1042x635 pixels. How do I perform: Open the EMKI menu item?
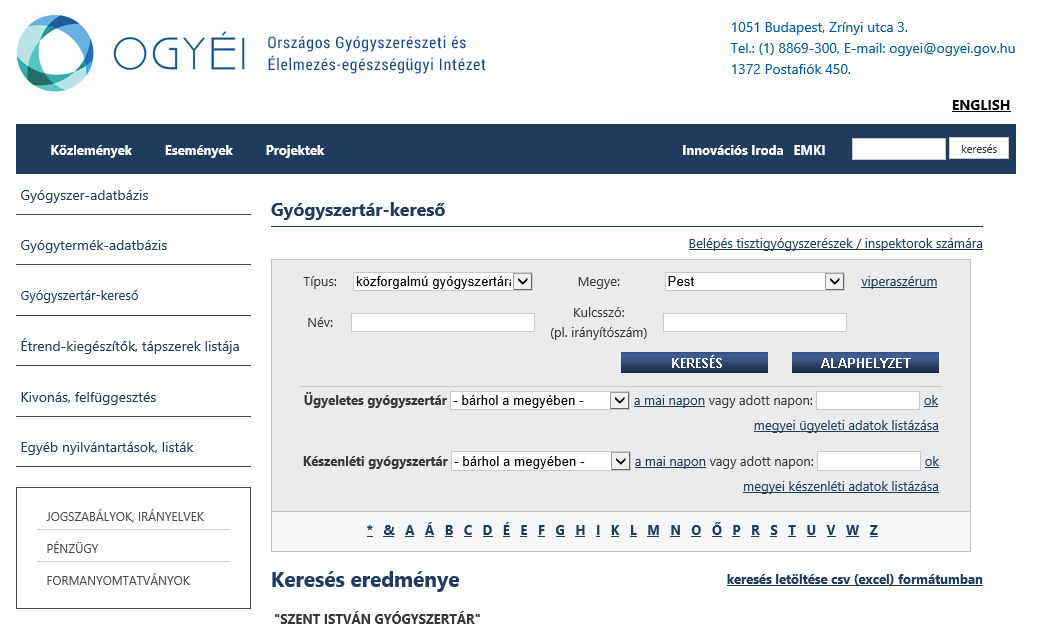pos(809,150)
